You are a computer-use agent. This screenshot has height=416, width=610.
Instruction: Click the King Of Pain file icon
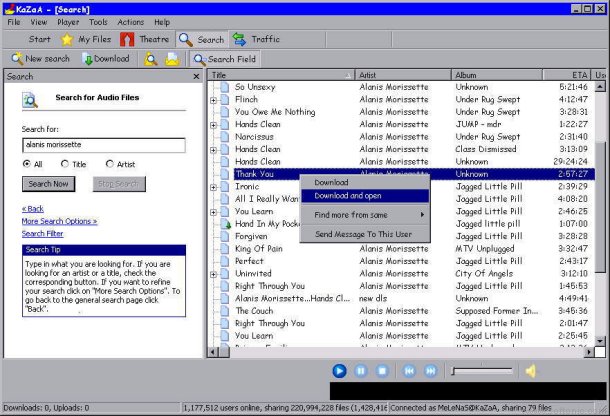click(x=224, y=249)
